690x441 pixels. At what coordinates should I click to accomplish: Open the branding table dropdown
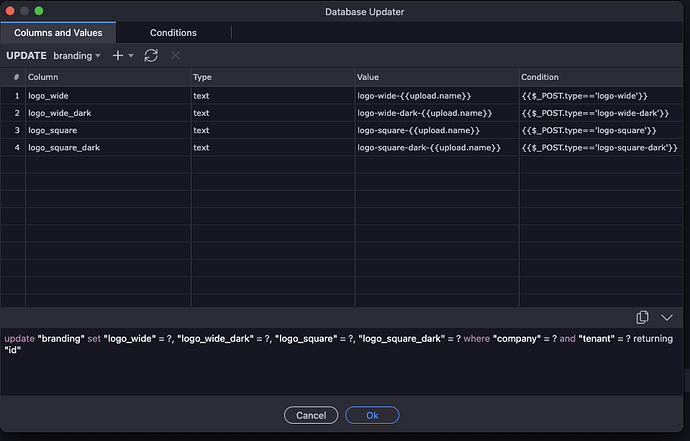(x=77, y=56)
